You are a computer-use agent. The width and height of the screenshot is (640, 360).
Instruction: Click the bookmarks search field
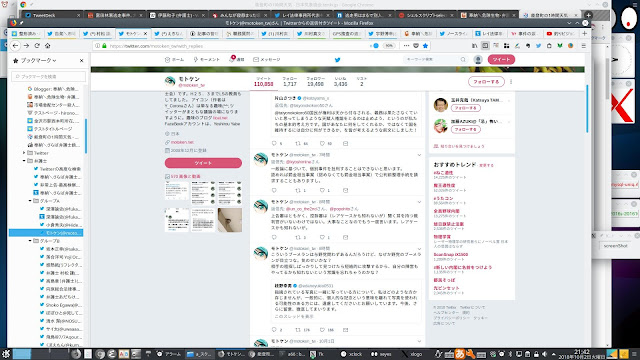click(x=48, y=76)
